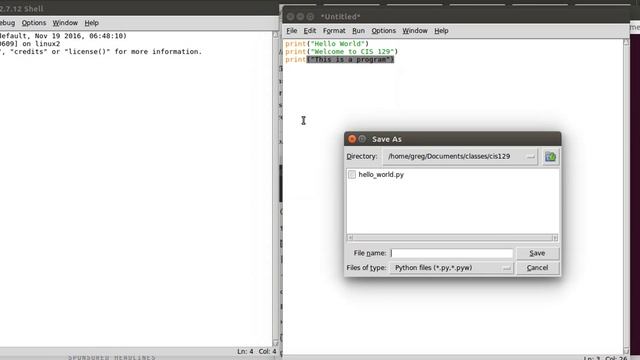Click Shell status bar Col: 4 indicator
640x360 pixels.
(x=267, y=351)
